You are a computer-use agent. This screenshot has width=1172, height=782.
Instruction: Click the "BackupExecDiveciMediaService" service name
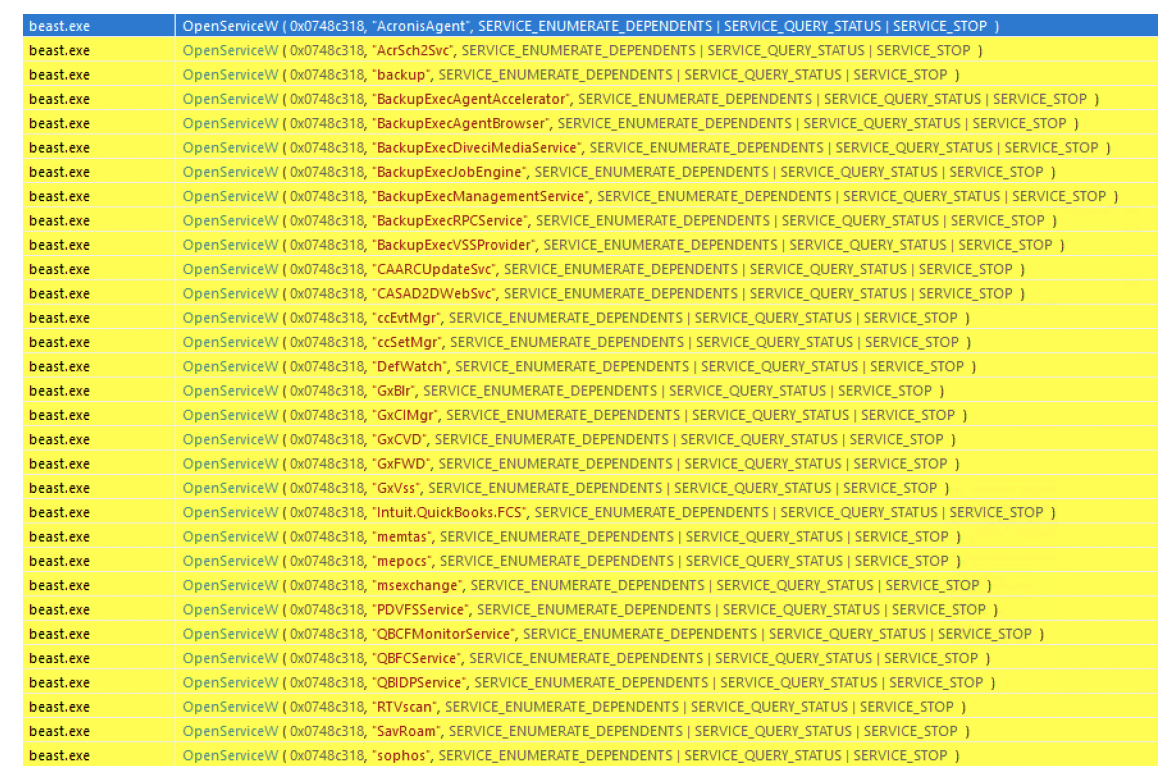pos(477,147)
